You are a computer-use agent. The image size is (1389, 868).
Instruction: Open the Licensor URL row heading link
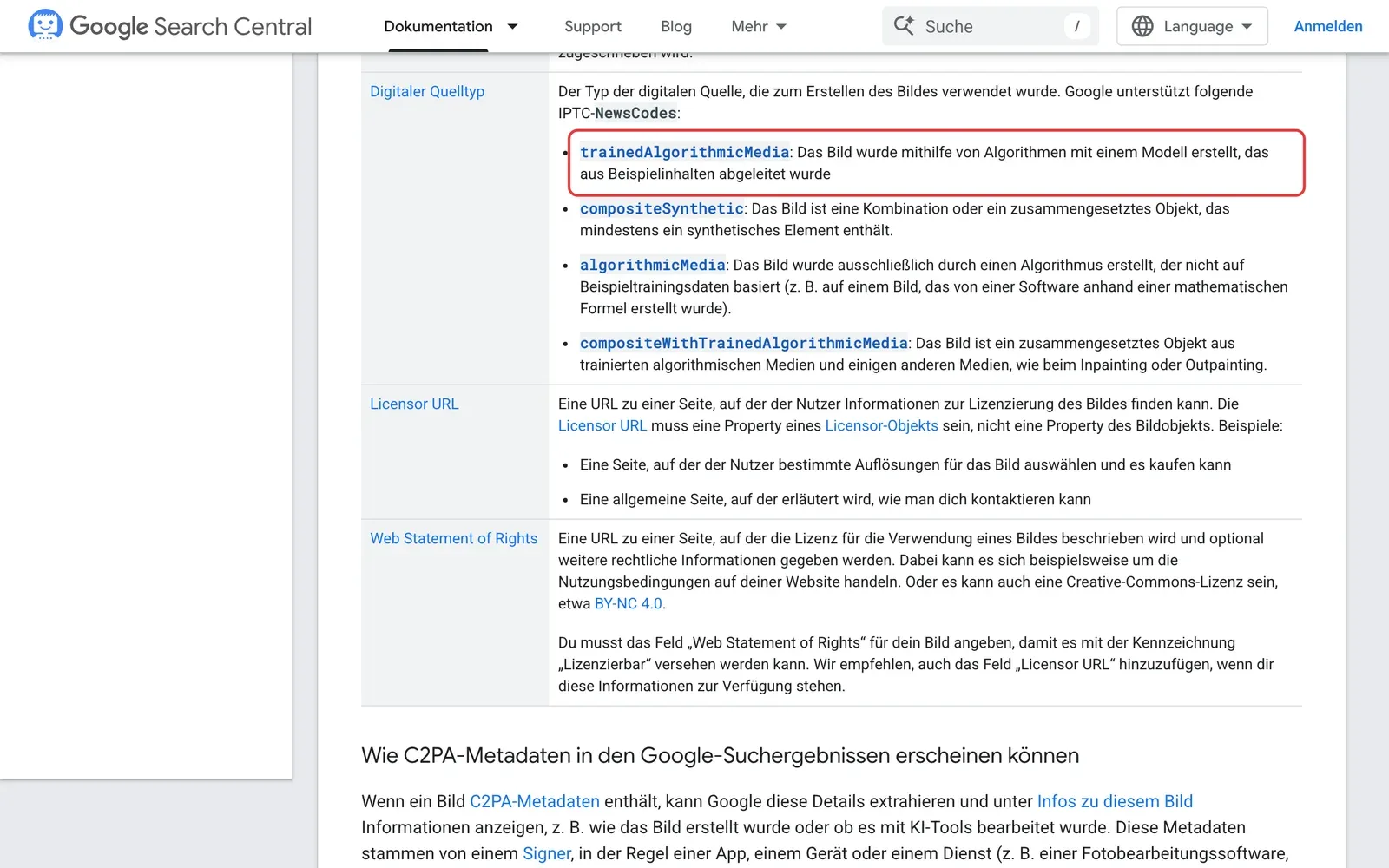pyautogui.click(x=414, y=404)
